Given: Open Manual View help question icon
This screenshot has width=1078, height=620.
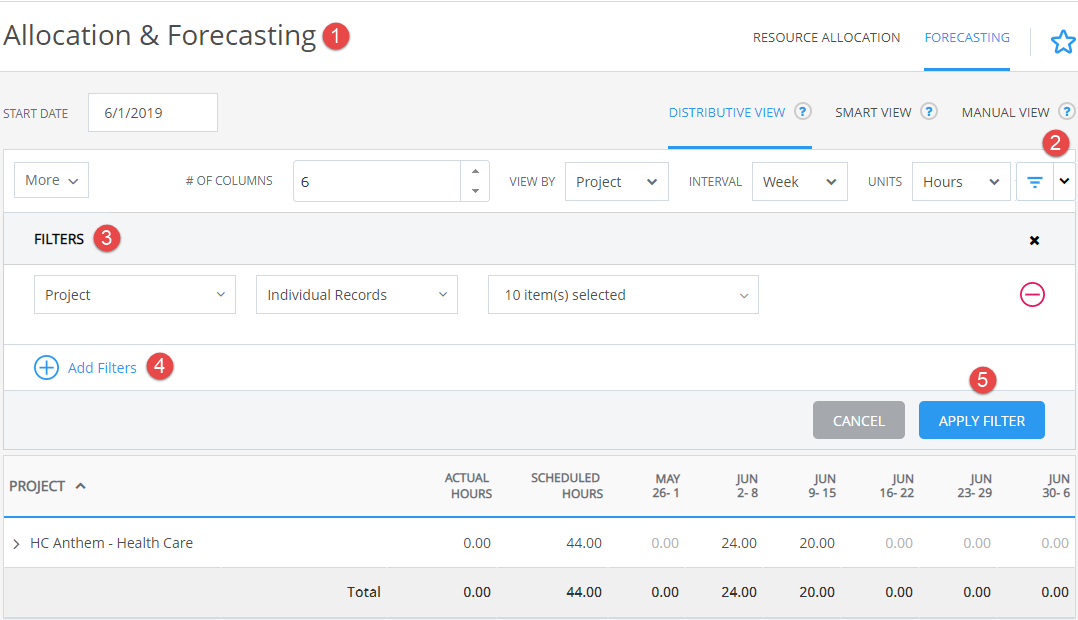Looking at the screenshot, I should coord(1066,111).
